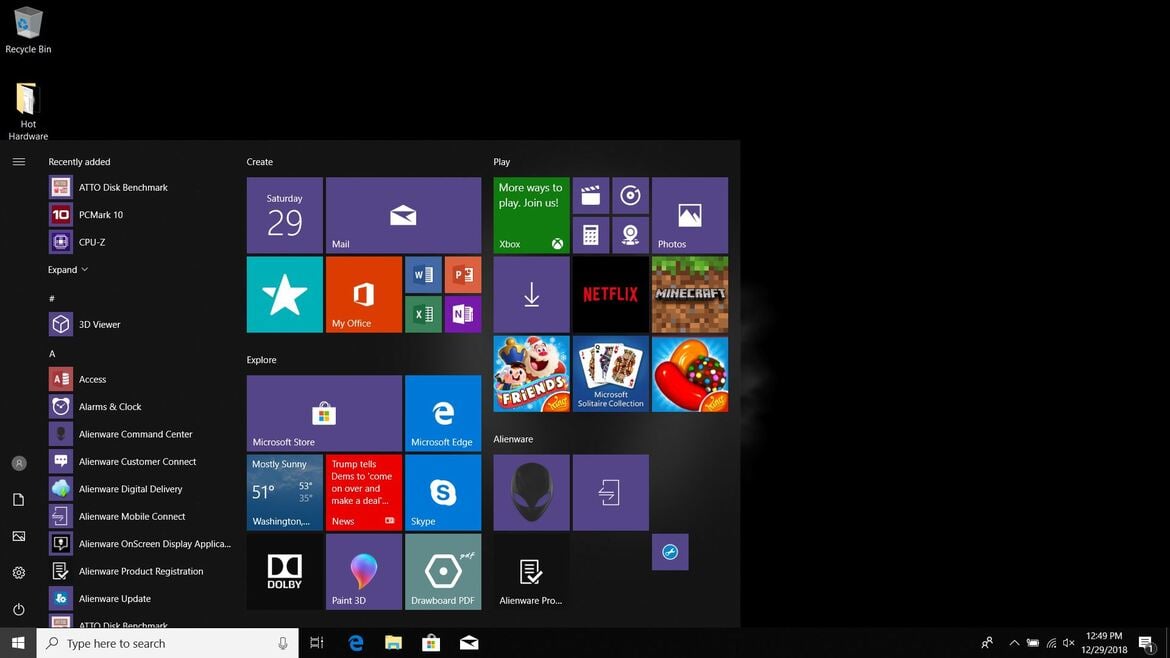Screen dimensions: 1170x658
Task: Click the Type here to search box
Action: (167, 642)
